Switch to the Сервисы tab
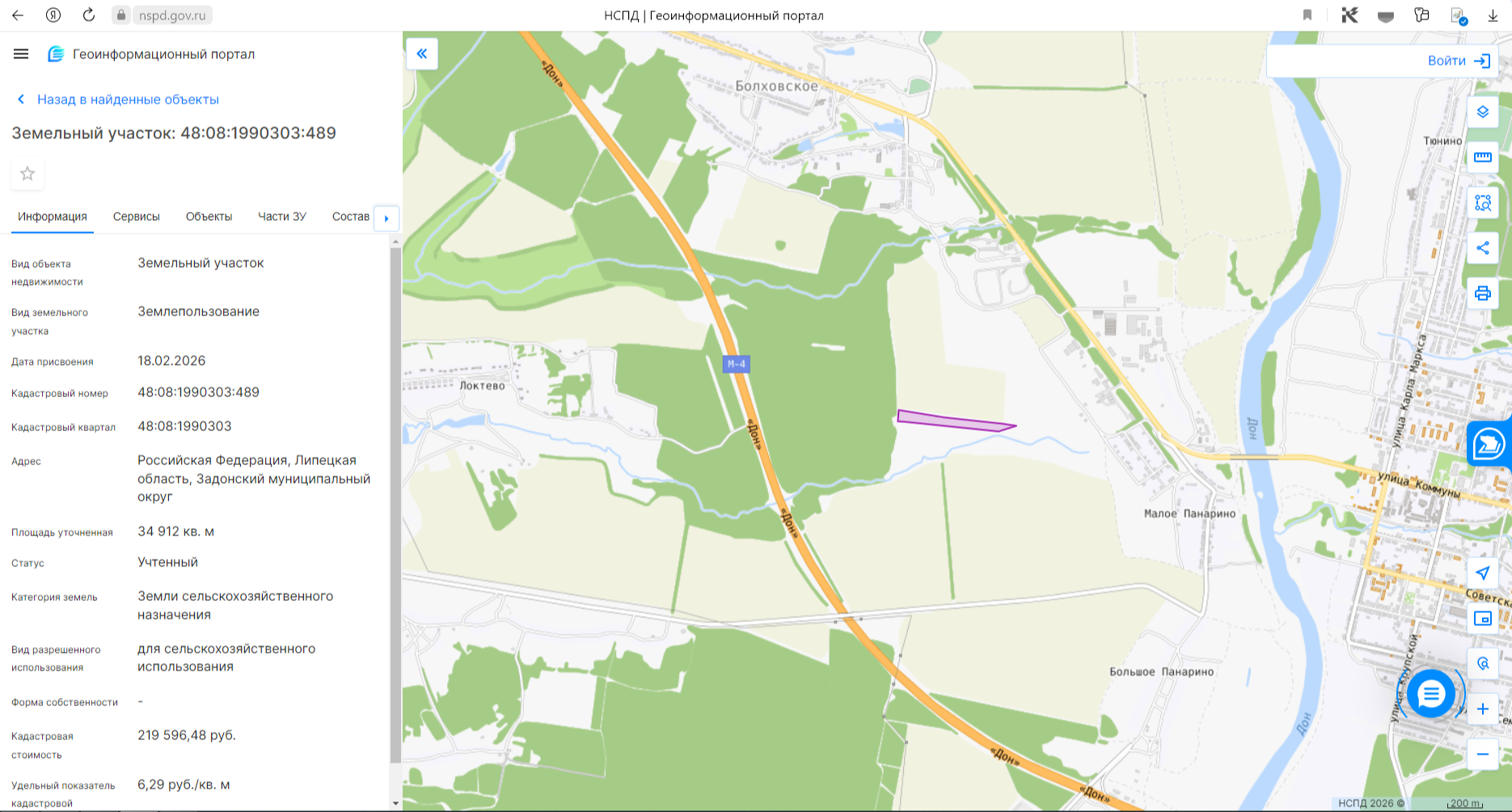 point(137,217)
